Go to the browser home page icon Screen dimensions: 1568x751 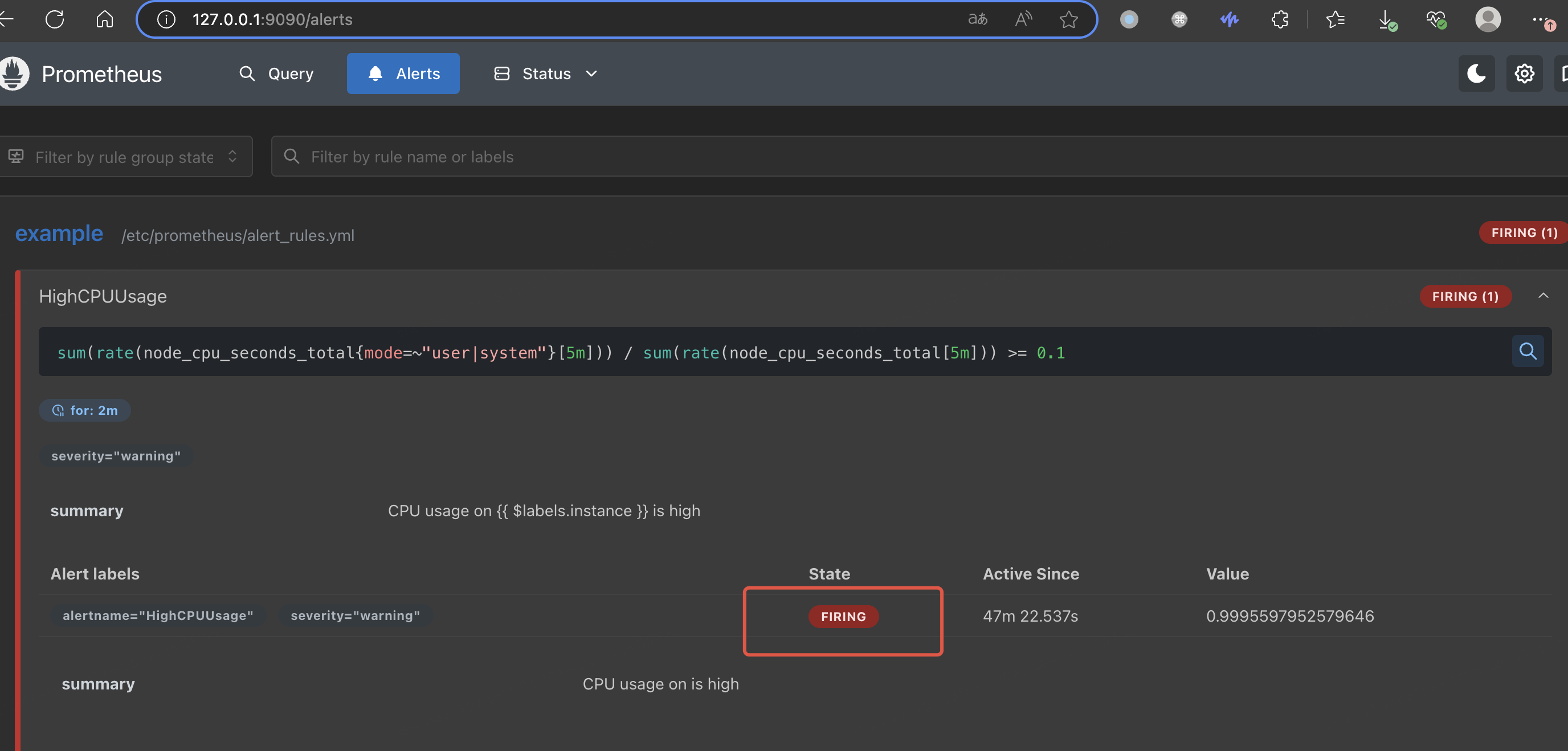[105, 19]
